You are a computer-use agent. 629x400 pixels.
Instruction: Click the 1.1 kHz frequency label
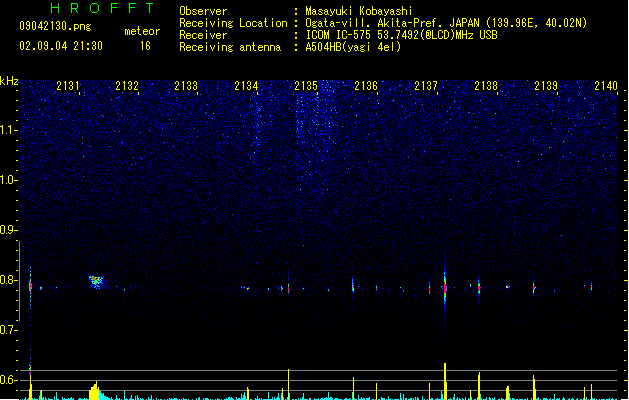[x=8, y=130]
